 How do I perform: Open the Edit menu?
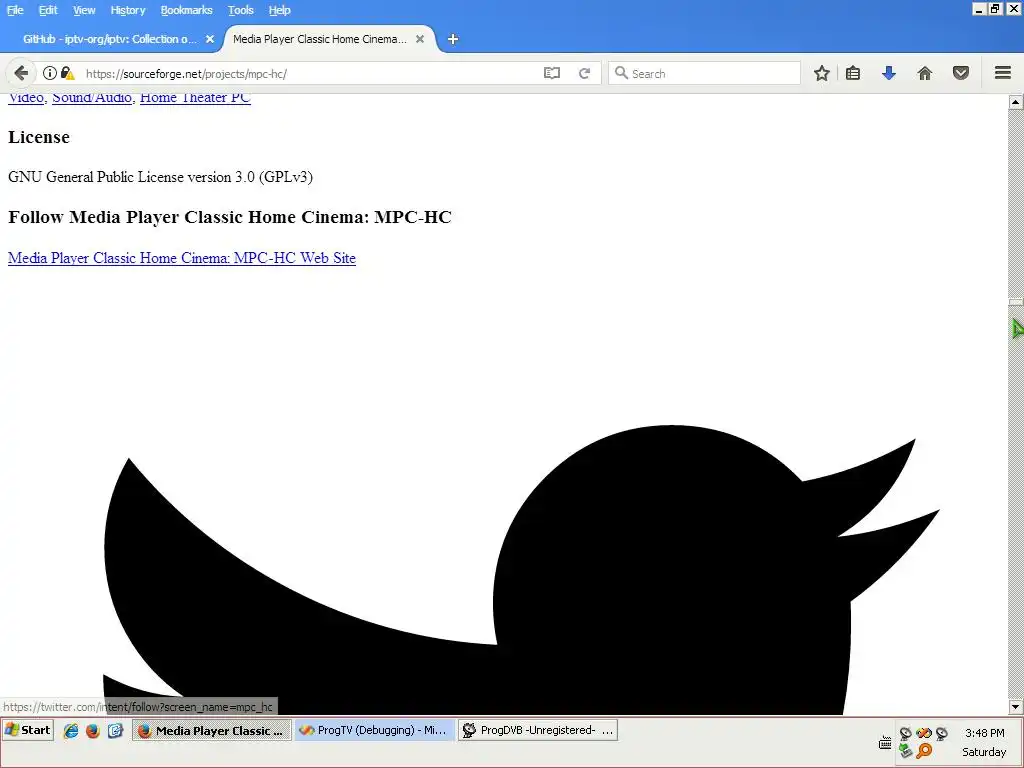click(48, 10)
